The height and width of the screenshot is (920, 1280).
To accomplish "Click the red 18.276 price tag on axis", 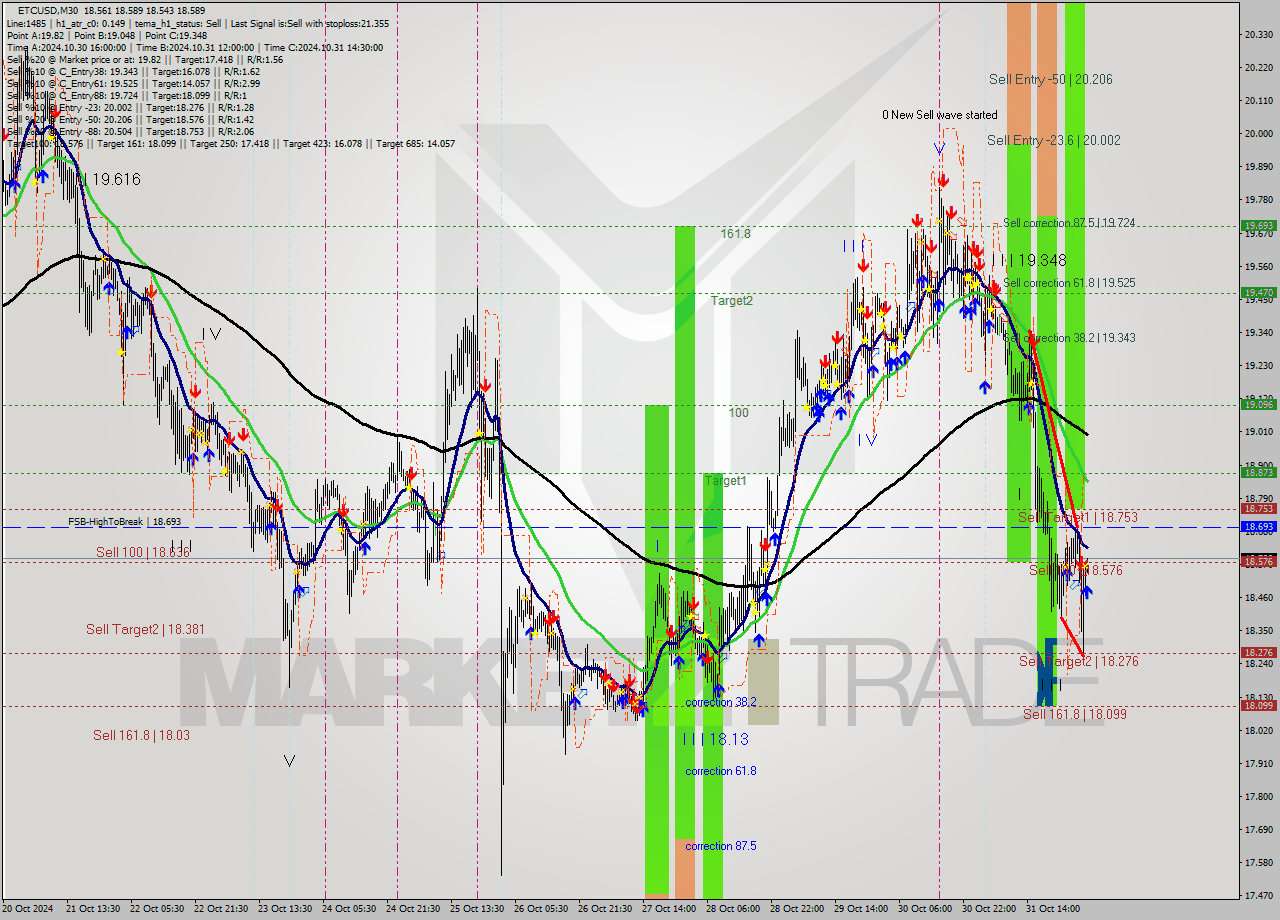I will coord(1257,653).
